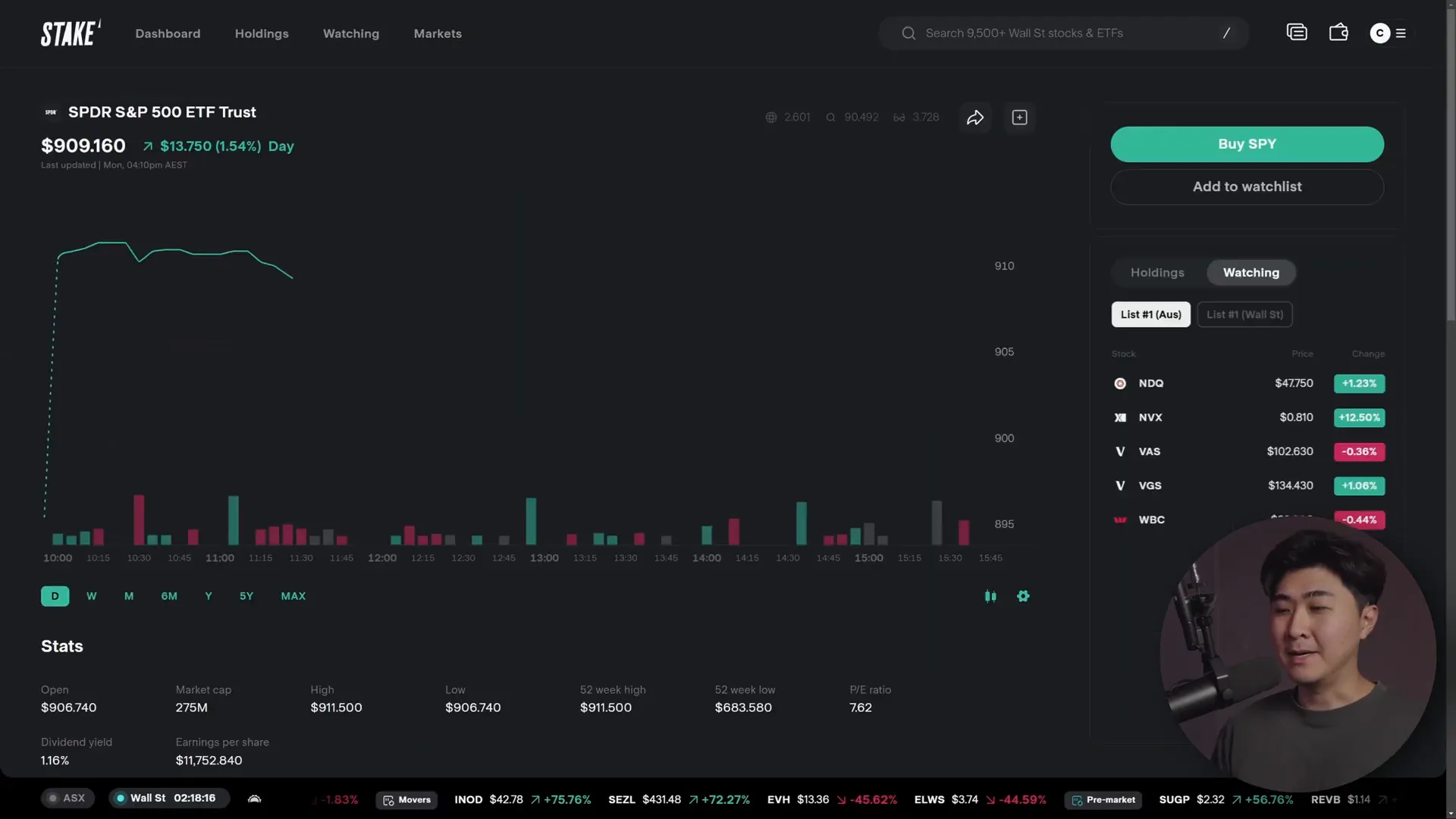
Task: Click the NDQ logo icon
Action: (1120, 384)
